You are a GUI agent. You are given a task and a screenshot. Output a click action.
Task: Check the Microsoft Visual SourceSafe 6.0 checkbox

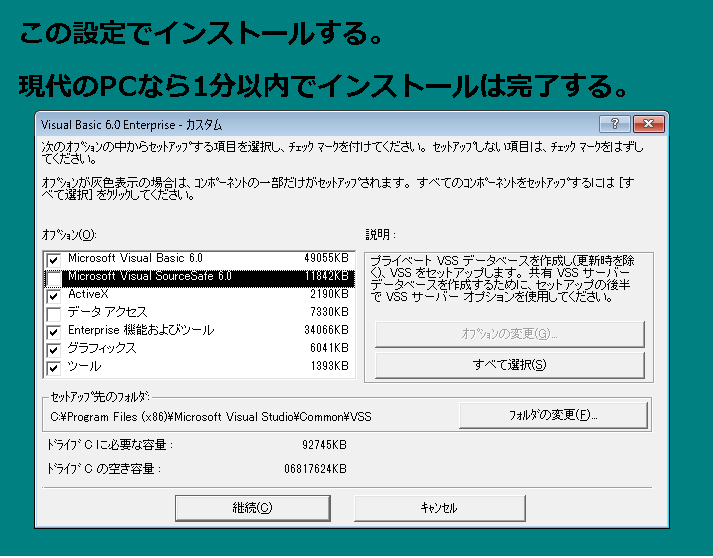(x=54, y=278)
